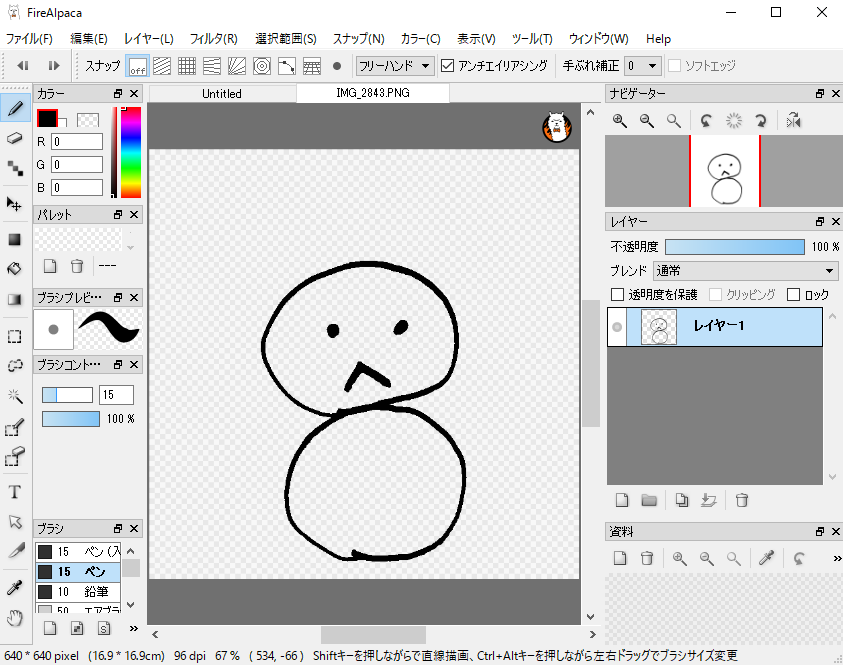Create a new layer with the new-layer icon
Screen dimensions: 843x665
[x=621, y=498]
